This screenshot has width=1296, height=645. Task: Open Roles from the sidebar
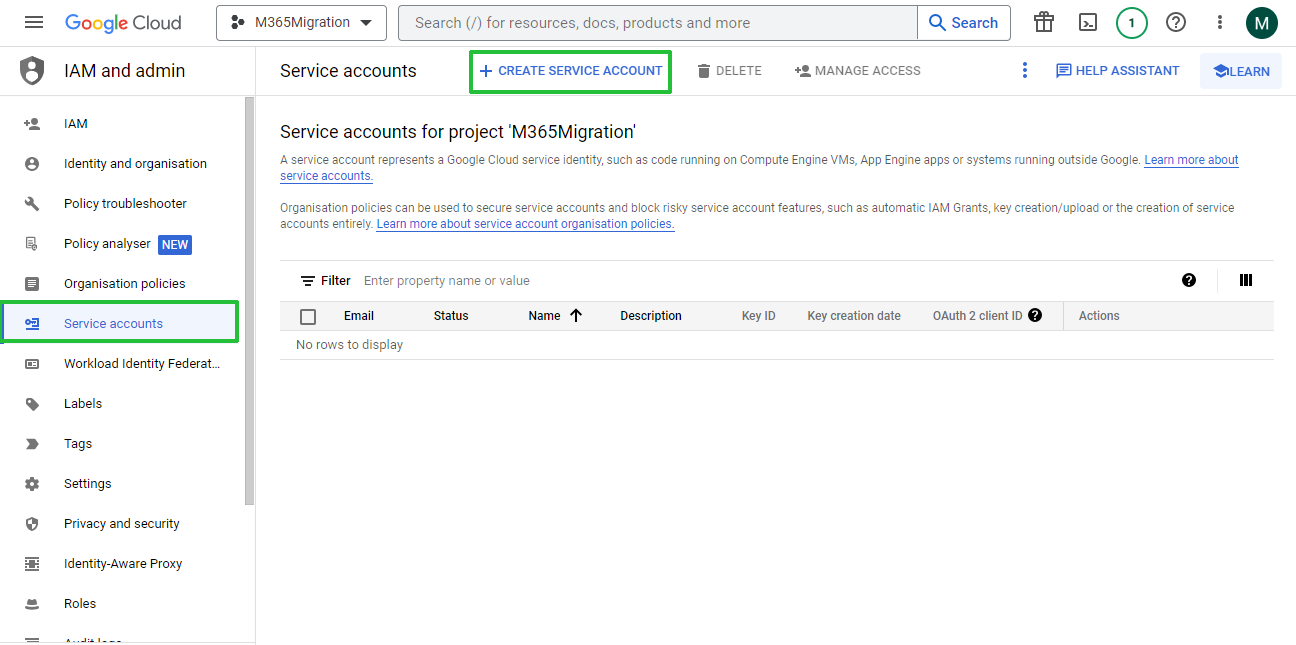click(x=80, y=604)
